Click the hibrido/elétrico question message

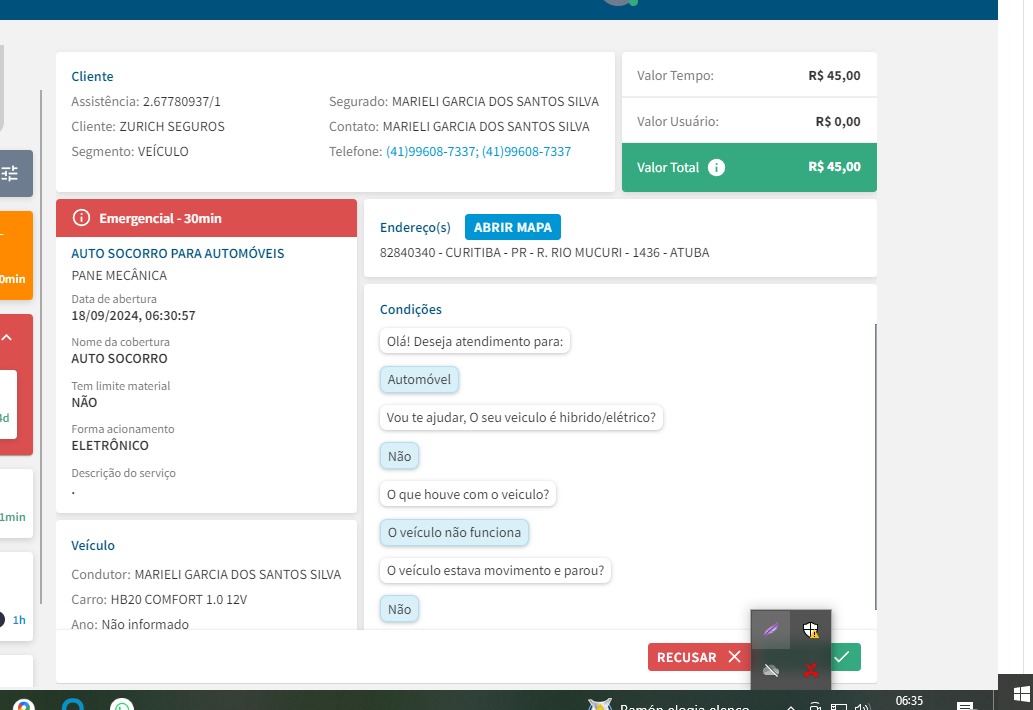click(x=521, y=418)
